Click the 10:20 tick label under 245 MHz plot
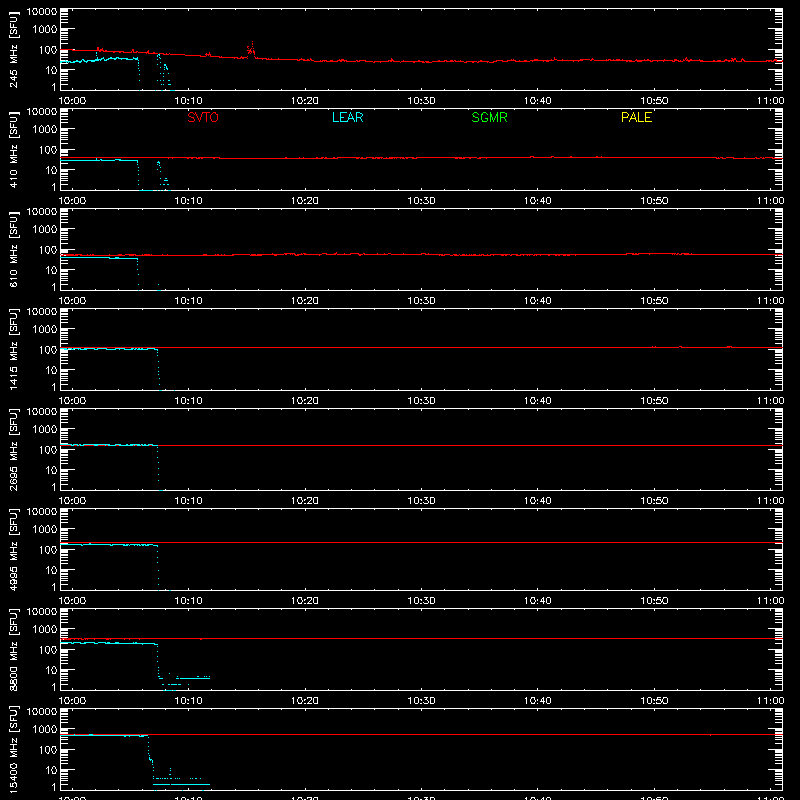This screenshot has width=800, height=800. [x=305, y=101]
